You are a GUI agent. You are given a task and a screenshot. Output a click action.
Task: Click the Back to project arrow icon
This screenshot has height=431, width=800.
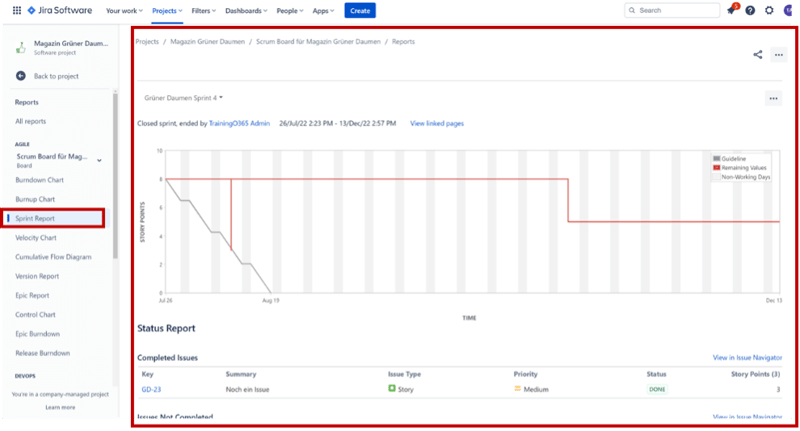[x=21, y=76]
